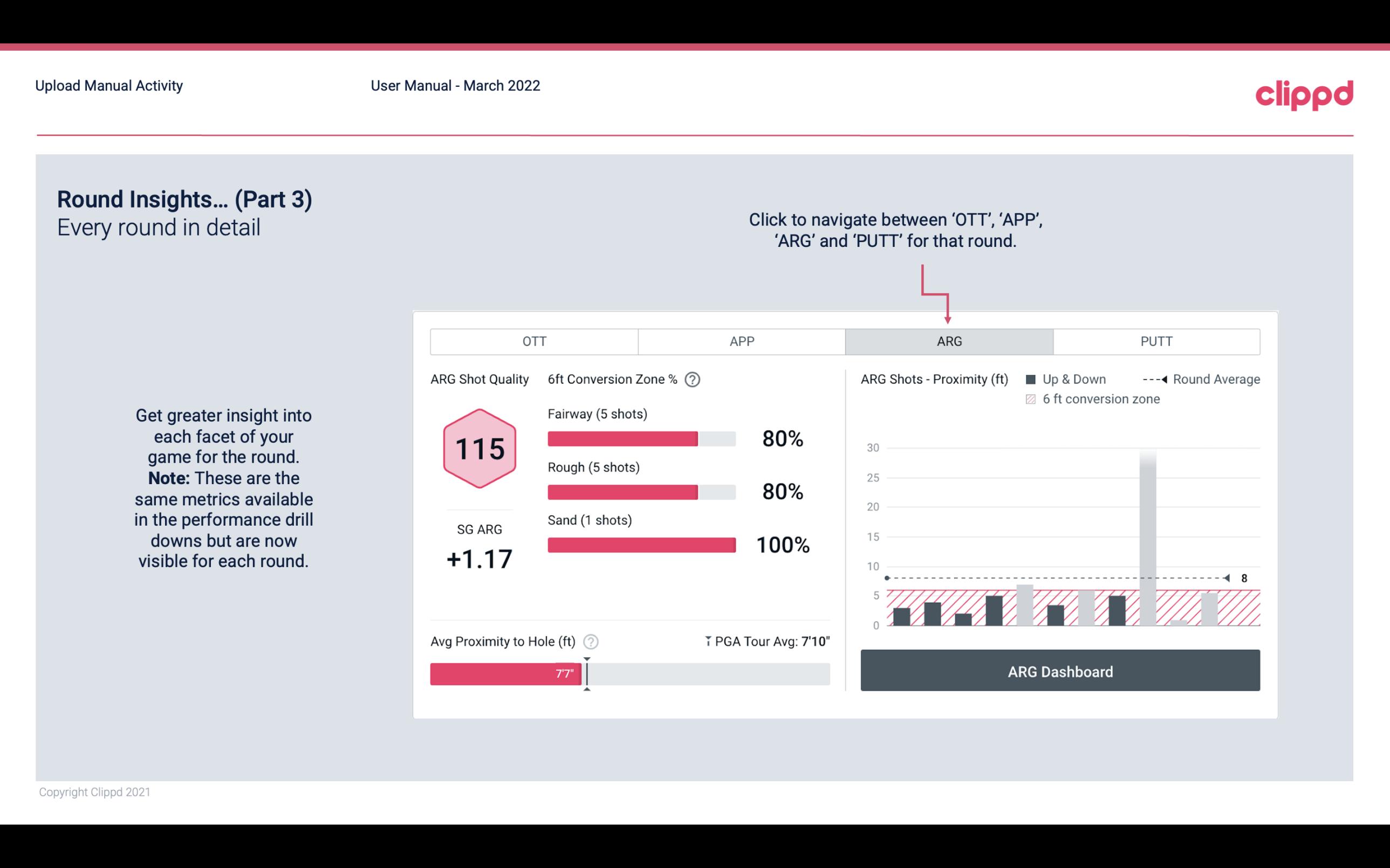Click the ARG Dashboard button

click(x=1061, y=671)
